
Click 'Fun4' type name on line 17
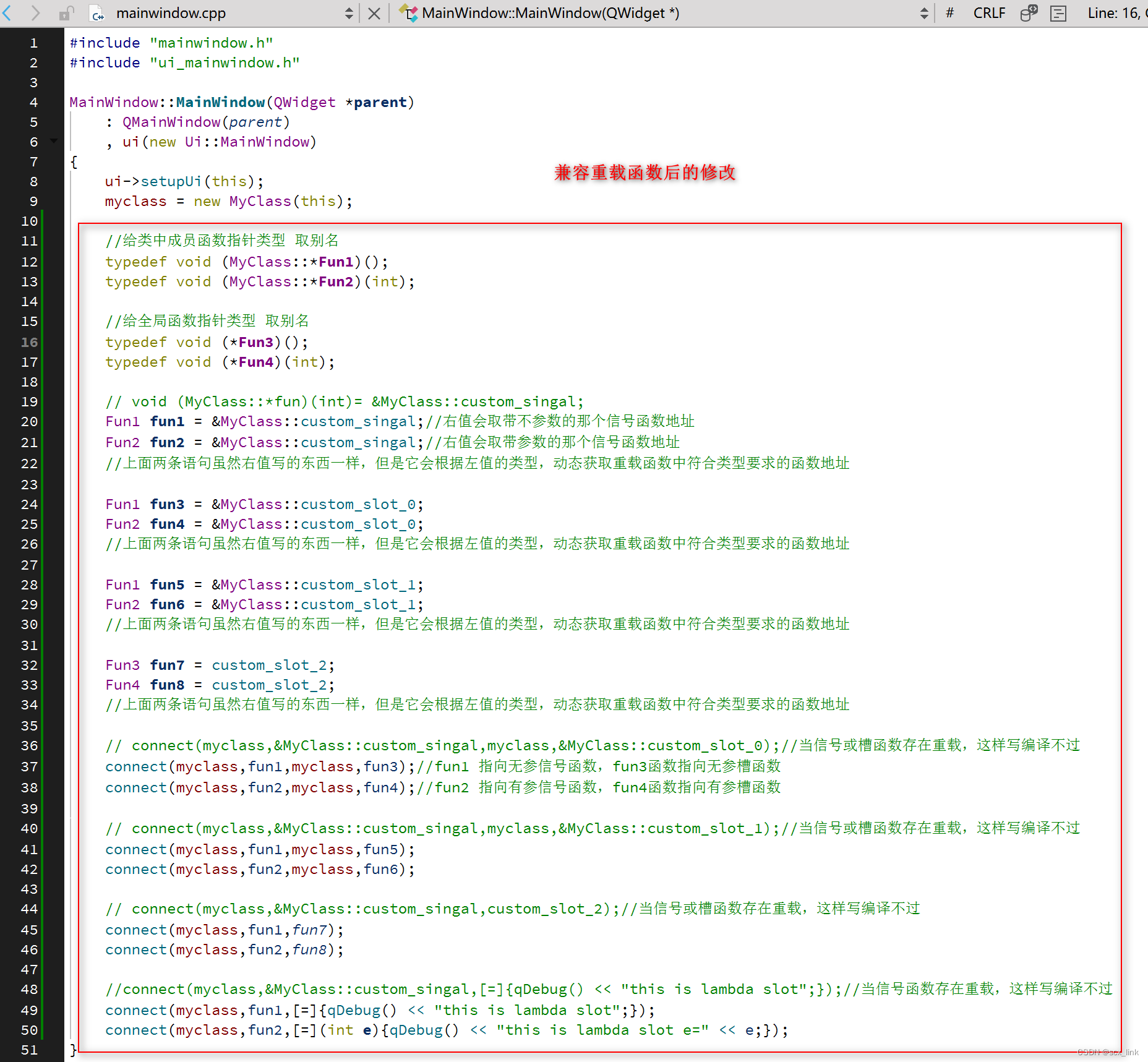click(256, 362)
